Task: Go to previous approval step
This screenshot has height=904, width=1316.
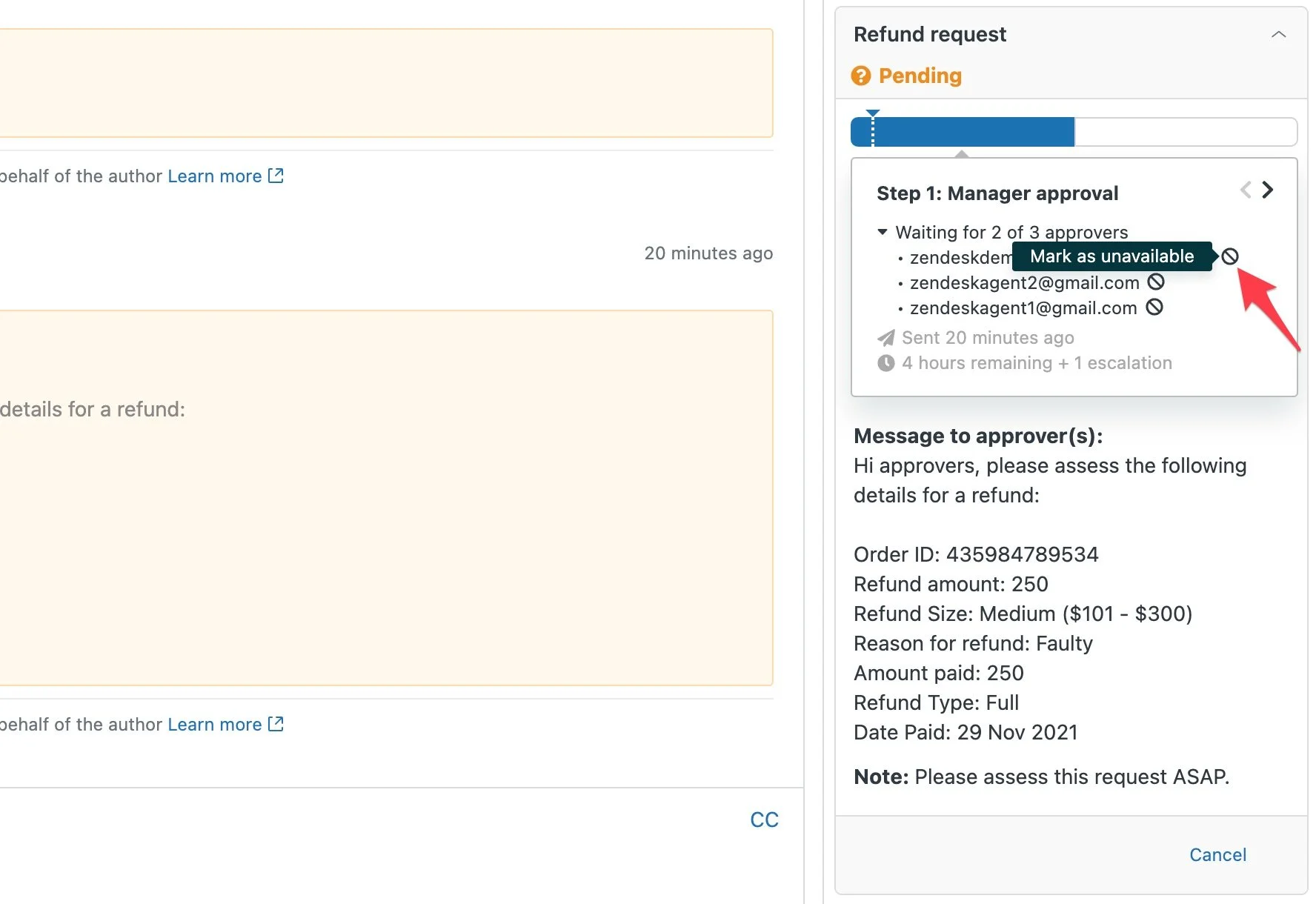Action: pyautogui.click(x=1246, y=190)
